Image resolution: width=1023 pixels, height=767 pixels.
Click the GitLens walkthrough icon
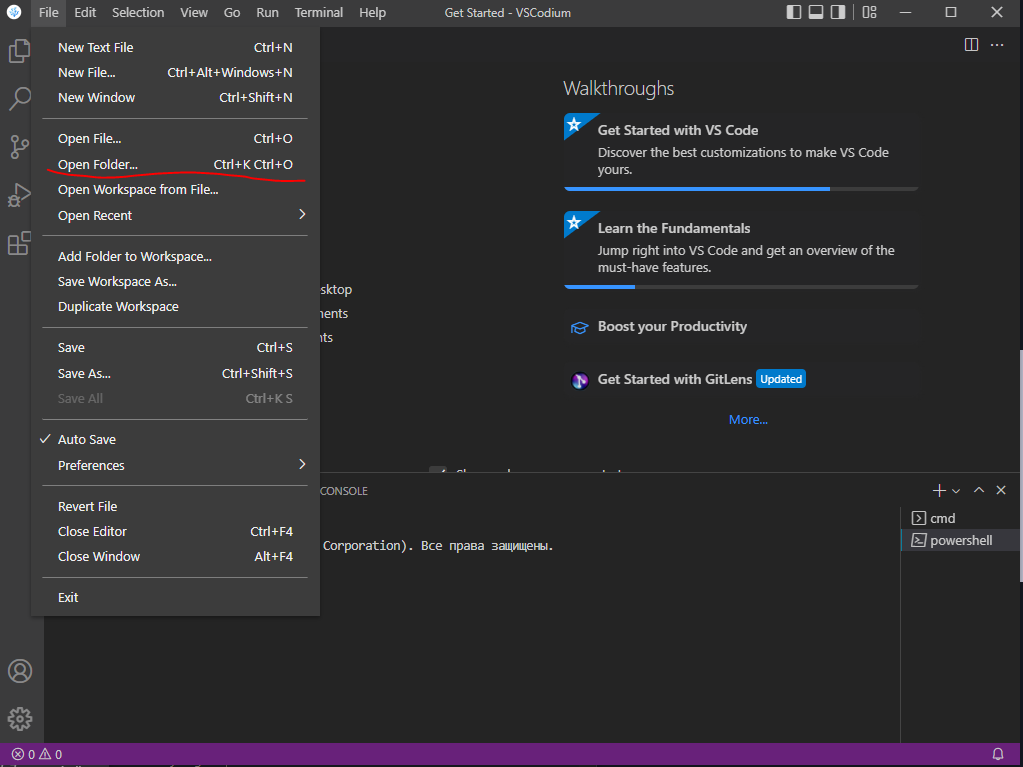coord(579,380)
